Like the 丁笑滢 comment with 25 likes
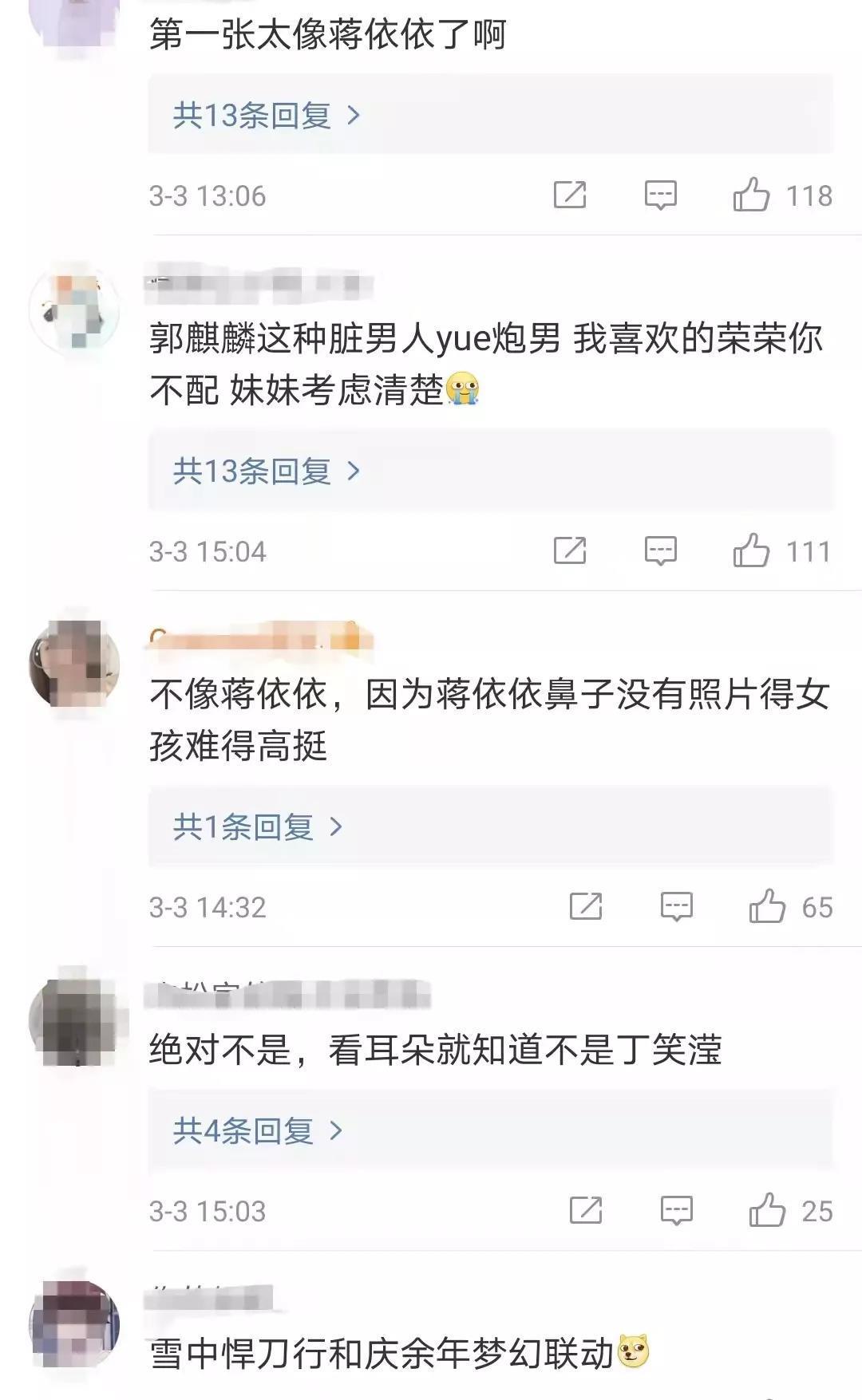862x1400 pixels. click(767, 1210)
